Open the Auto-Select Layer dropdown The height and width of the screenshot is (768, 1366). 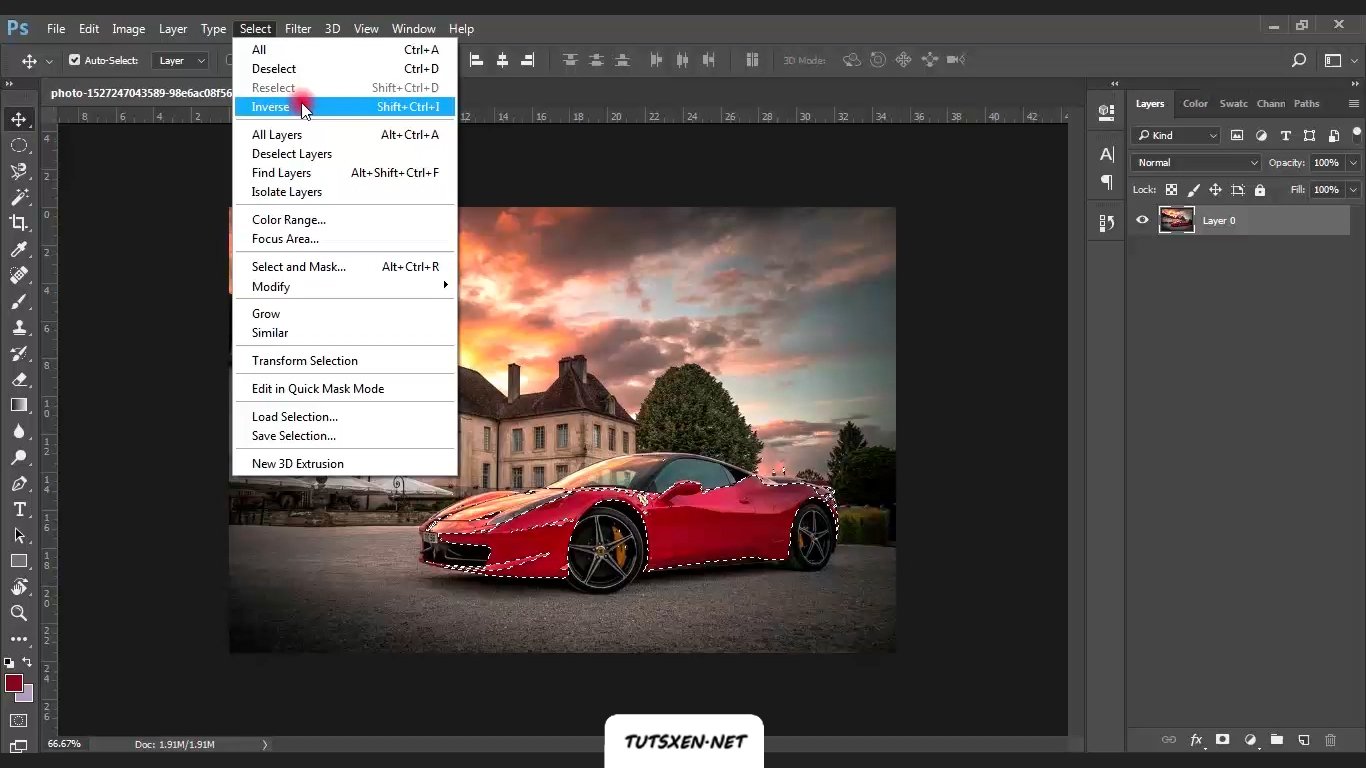[x=180, y=60]
